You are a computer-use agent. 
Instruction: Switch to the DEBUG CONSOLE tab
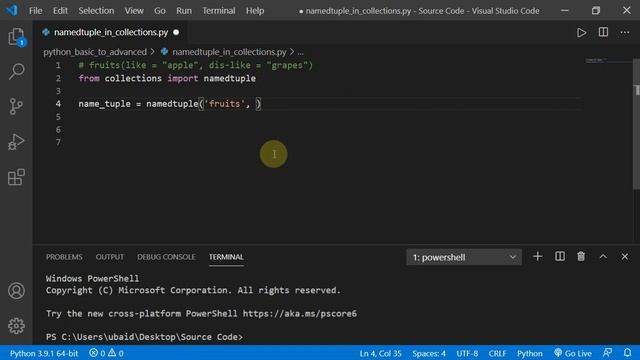(x=166, y=257)
